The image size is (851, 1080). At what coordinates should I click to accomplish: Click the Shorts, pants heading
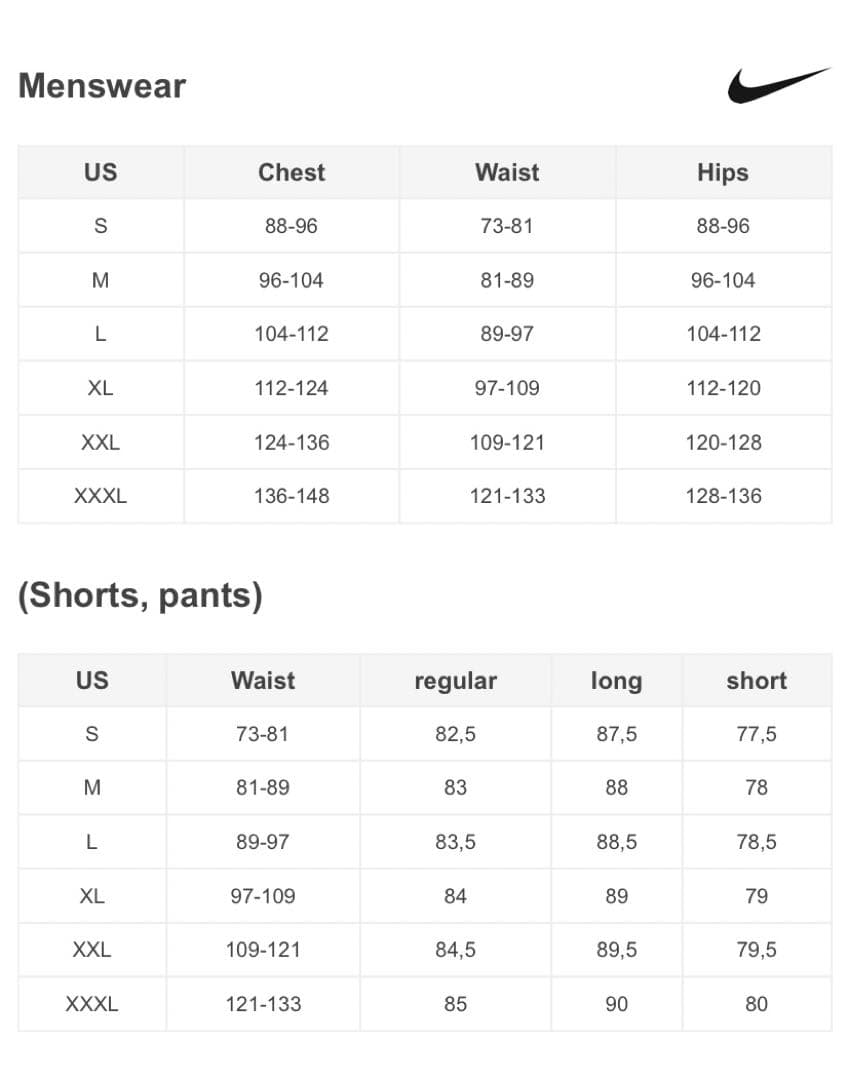tap(140, 595)
